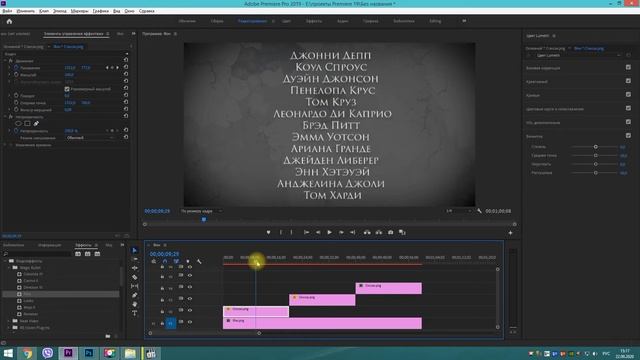Click the Vignette Feather slider handle
This screenshot has width=640, height=360.
click(x=596, y=173)
